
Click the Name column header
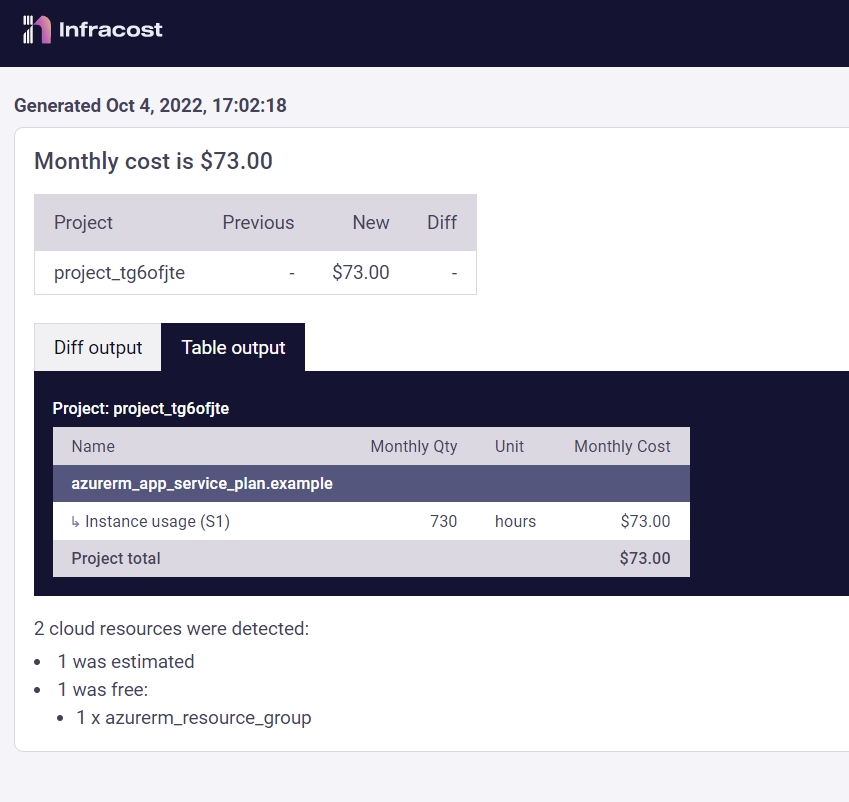93,447
